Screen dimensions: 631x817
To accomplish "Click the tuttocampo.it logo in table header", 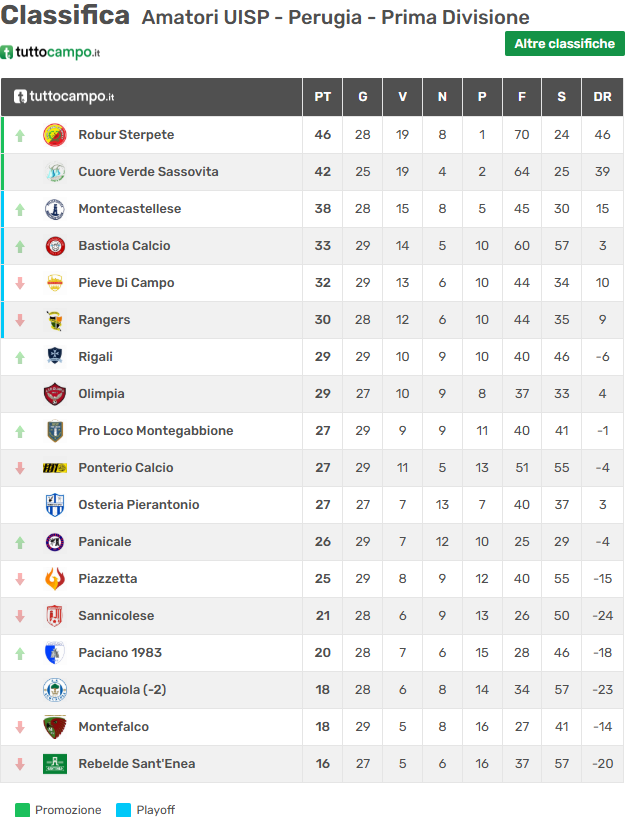I will tap(64, 97).
